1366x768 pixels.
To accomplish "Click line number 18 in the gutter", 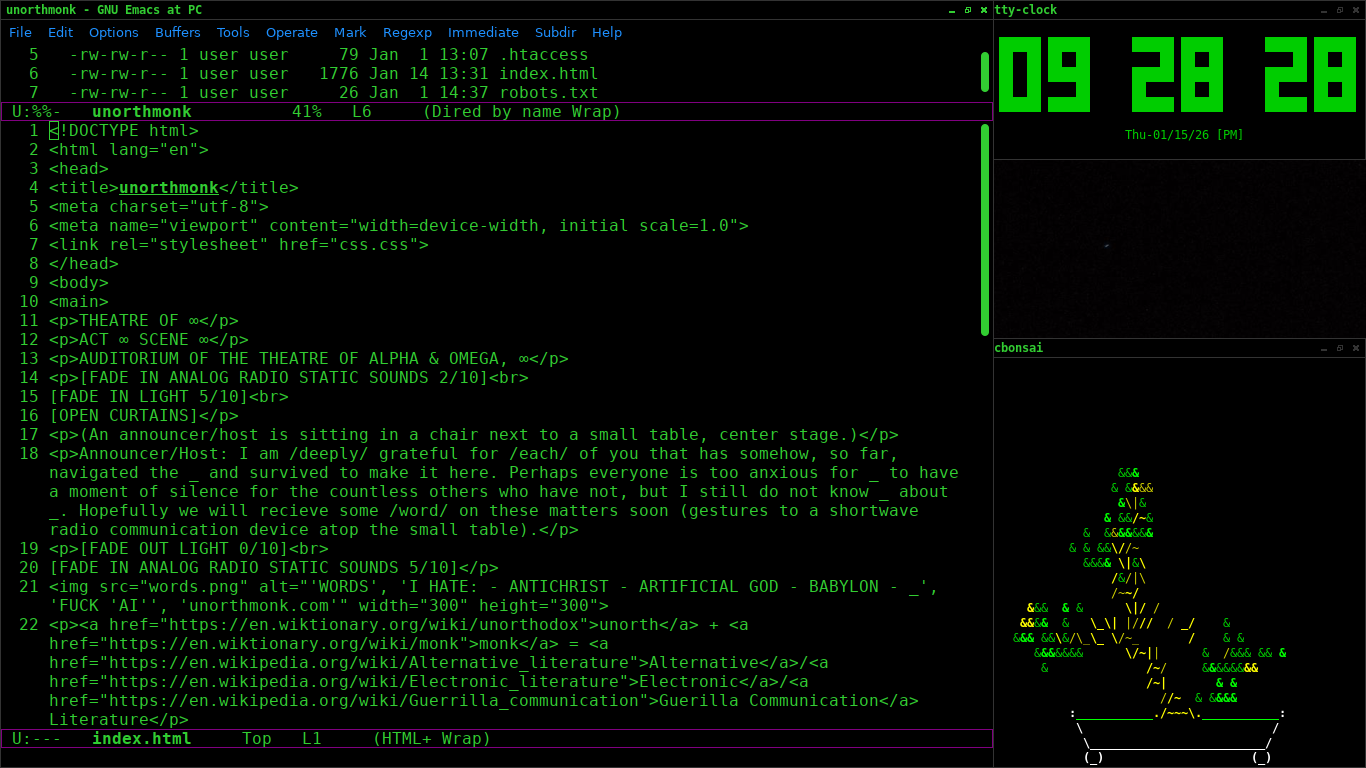I will point(29,454).
